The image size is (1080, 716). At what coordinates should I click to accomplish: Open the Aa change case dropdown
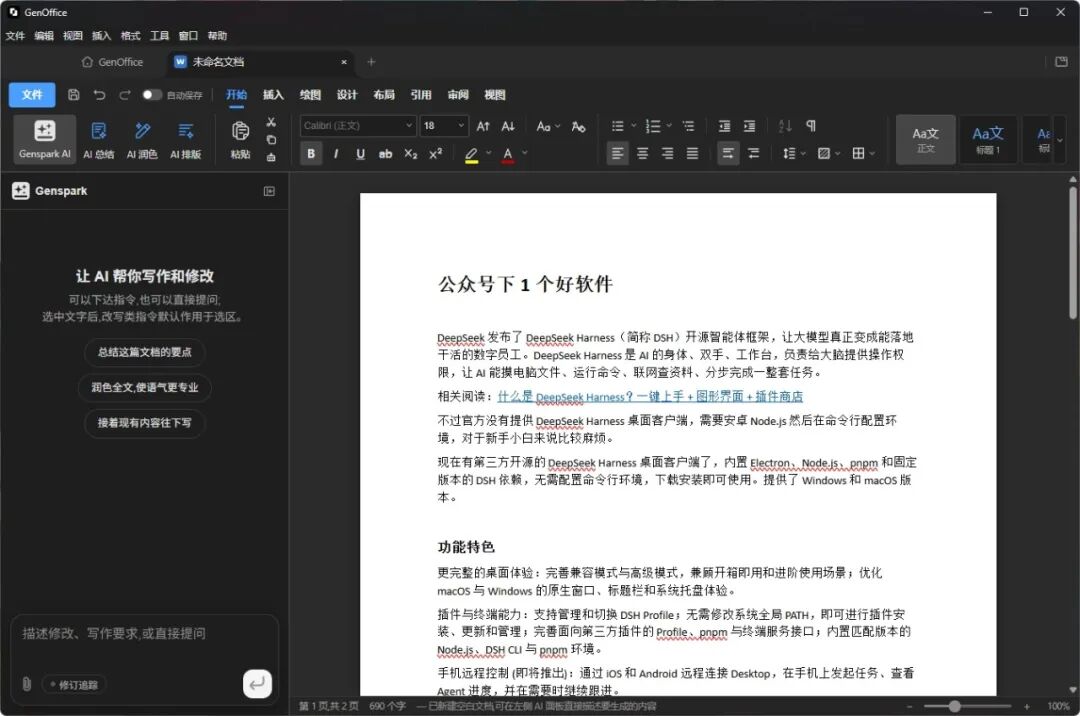point(548,126)
